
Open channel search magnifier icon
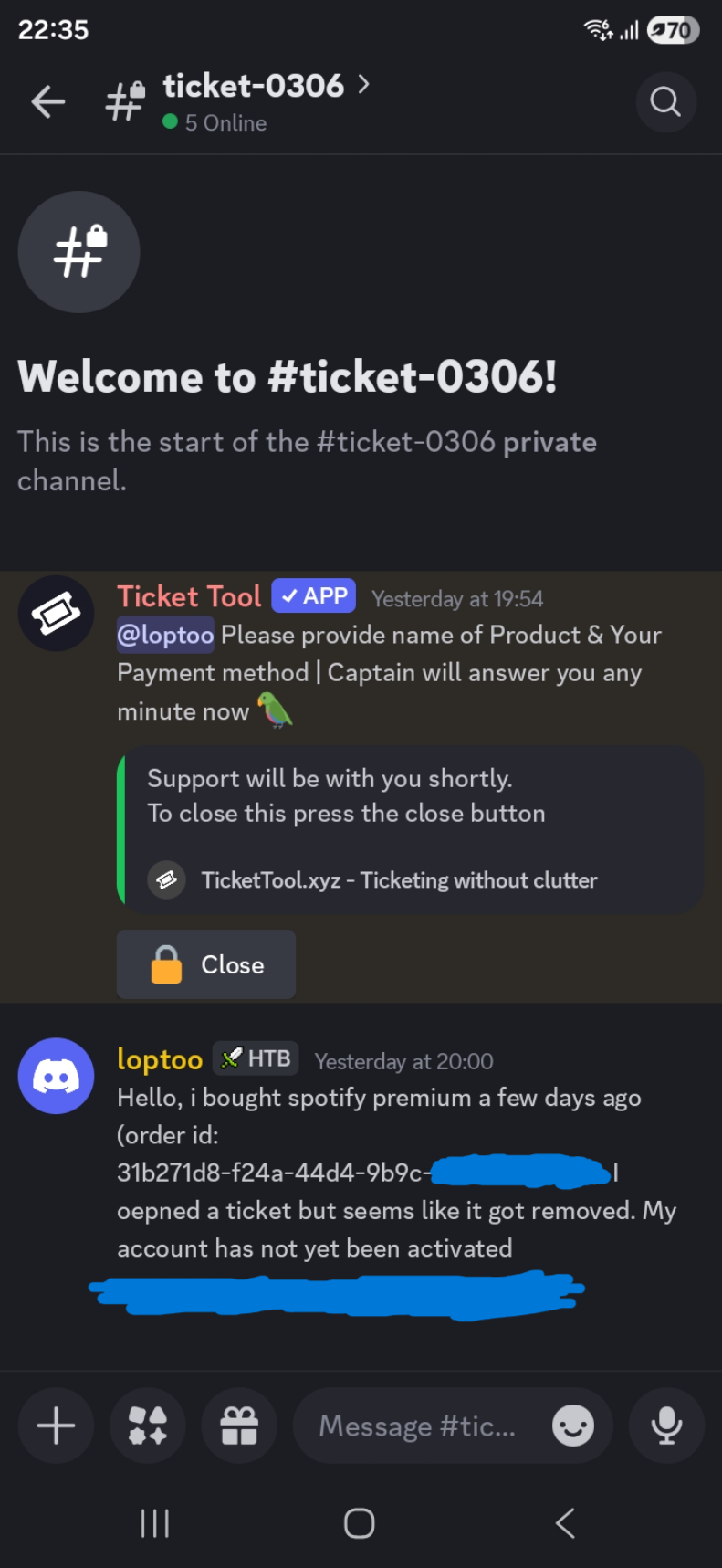click(665, 102)
